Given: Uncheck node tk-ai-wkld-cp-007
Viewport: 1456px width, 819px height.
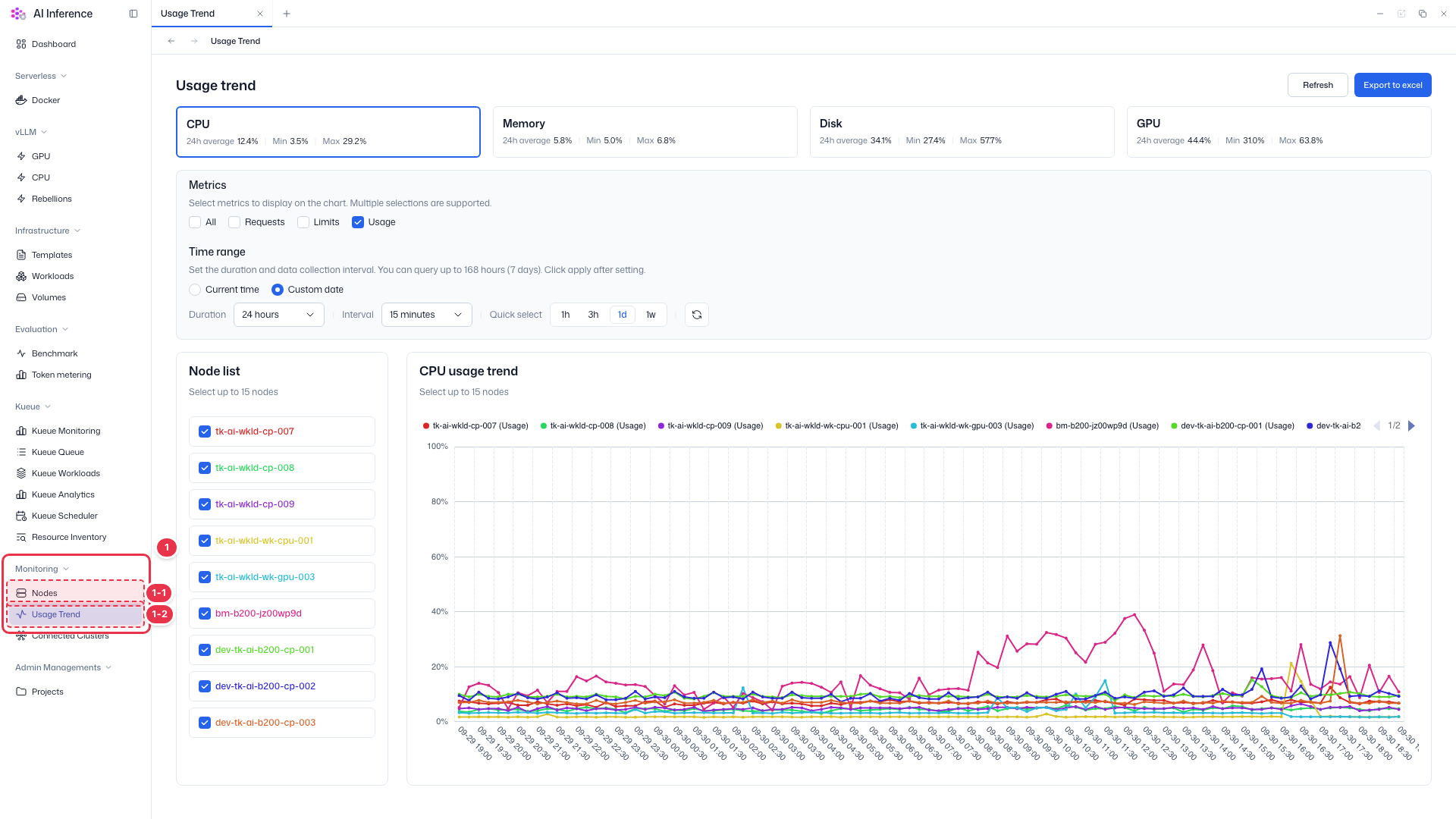Looking at the screenshot, I should (205, 431).
